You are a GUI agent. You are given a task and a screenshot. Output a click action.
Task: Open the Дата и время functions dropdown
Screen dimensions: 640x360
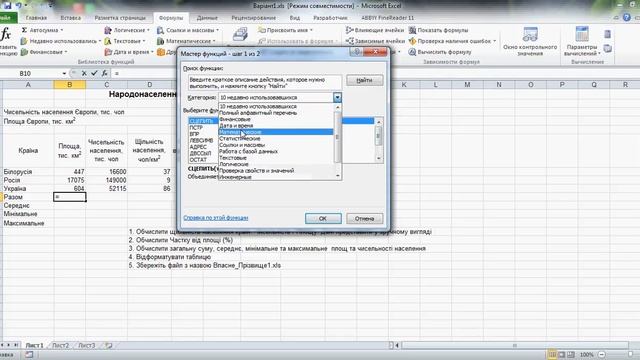tap(129, 52)
